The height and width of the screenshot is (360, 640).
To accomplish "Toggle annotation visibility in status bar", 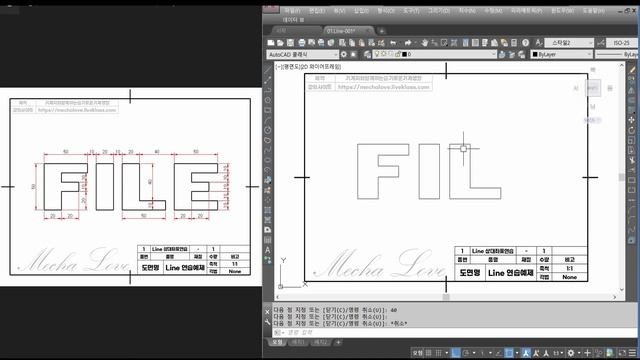I will [526, 353].
